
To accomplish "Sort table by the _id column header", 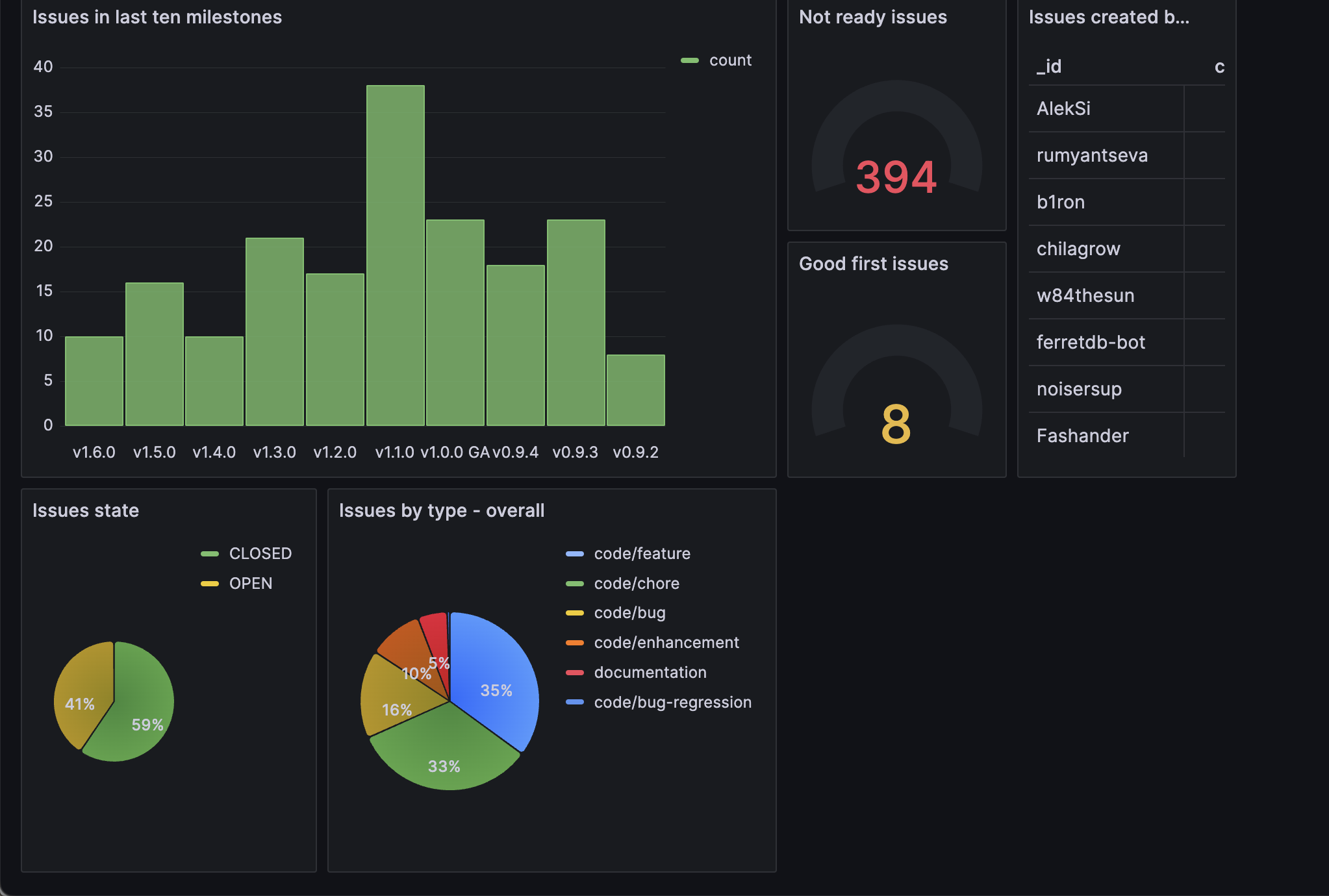I will [x=1050, y=66].
